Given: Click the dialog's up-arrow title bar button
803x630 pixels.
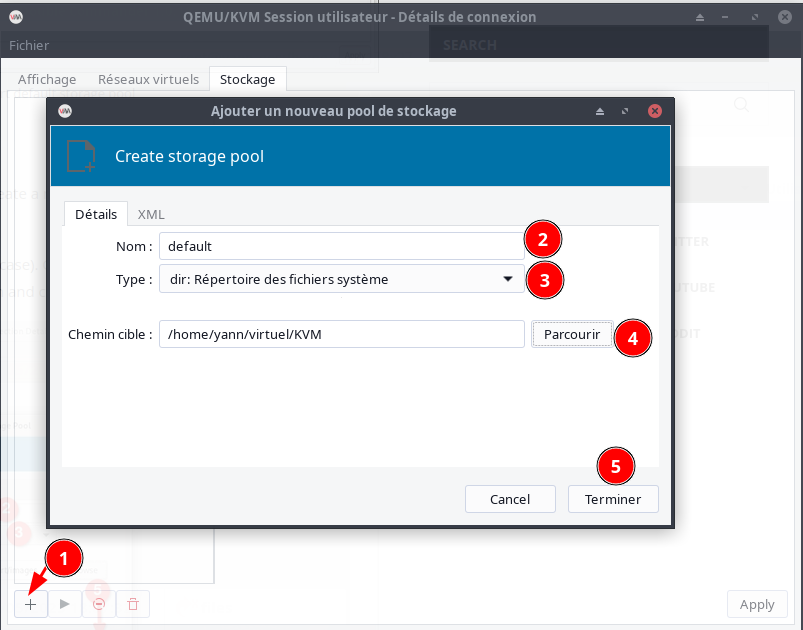Looking at the screenshot, I should coord(600,111).
